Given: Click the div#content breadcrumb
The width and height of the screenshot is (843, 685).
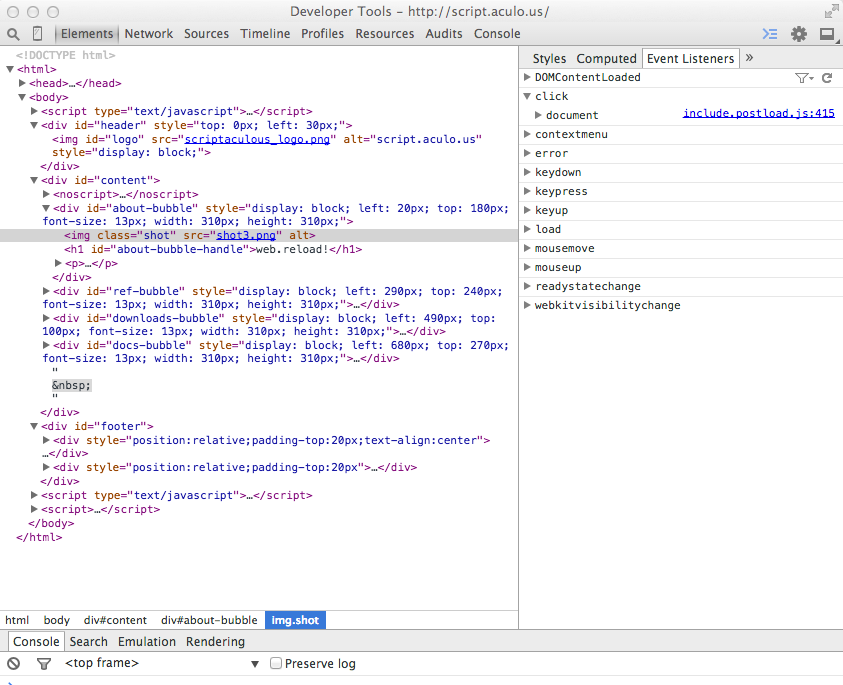Looking at the screenshot, I should (x=115, y=620).
